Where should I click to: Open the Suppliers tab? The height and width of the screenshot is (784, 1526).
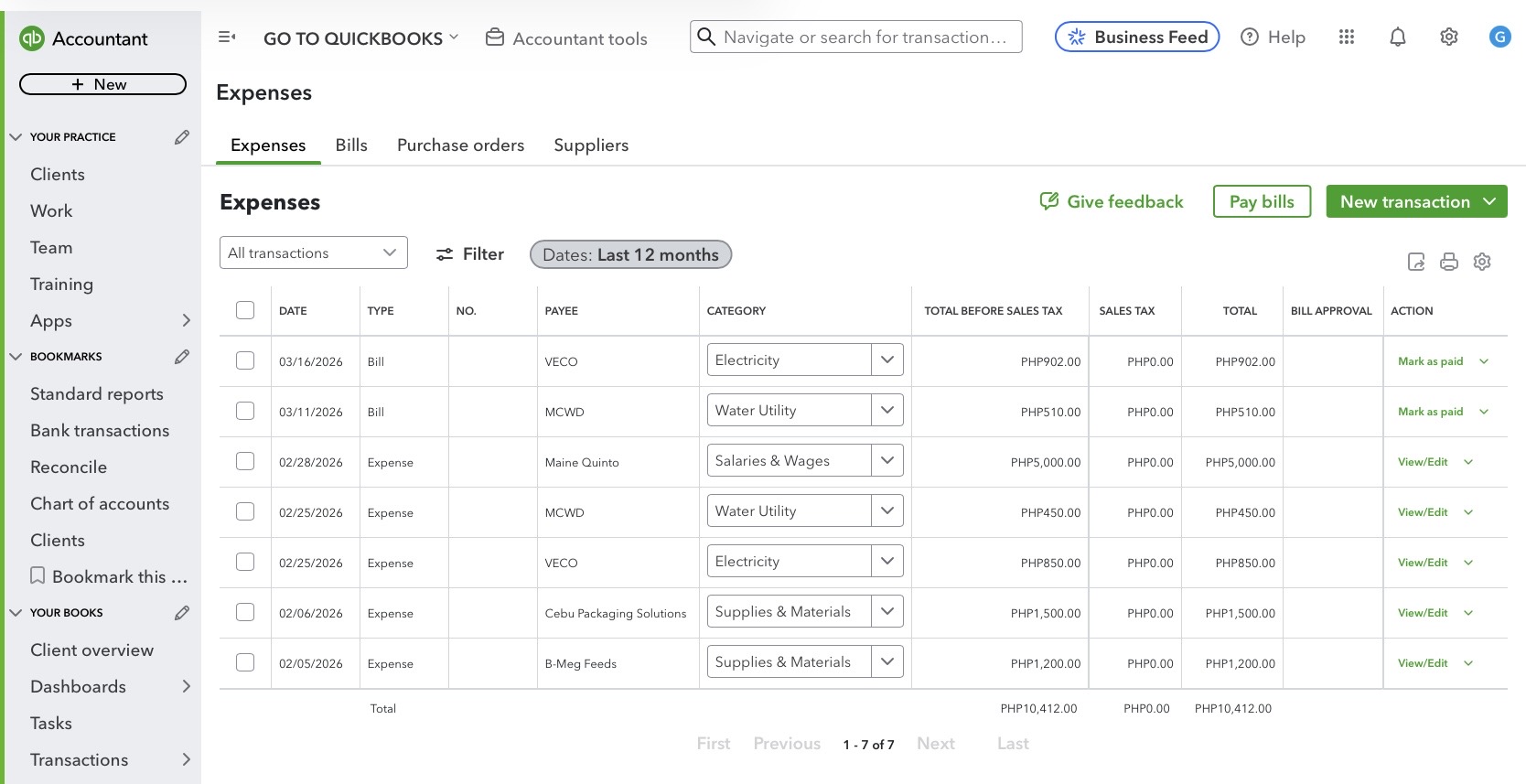[591, 145]
